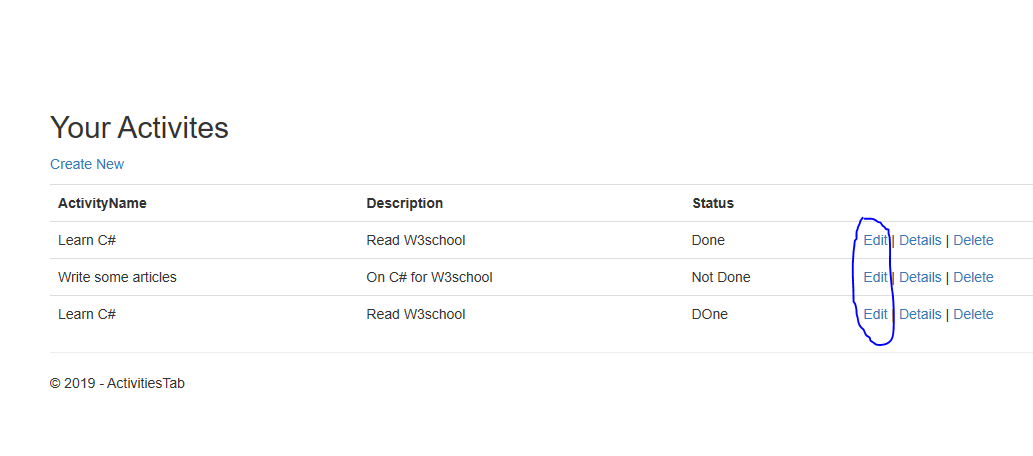Click Edit in the last table row
Screen dimensions: 1033x456
[876, 314]
